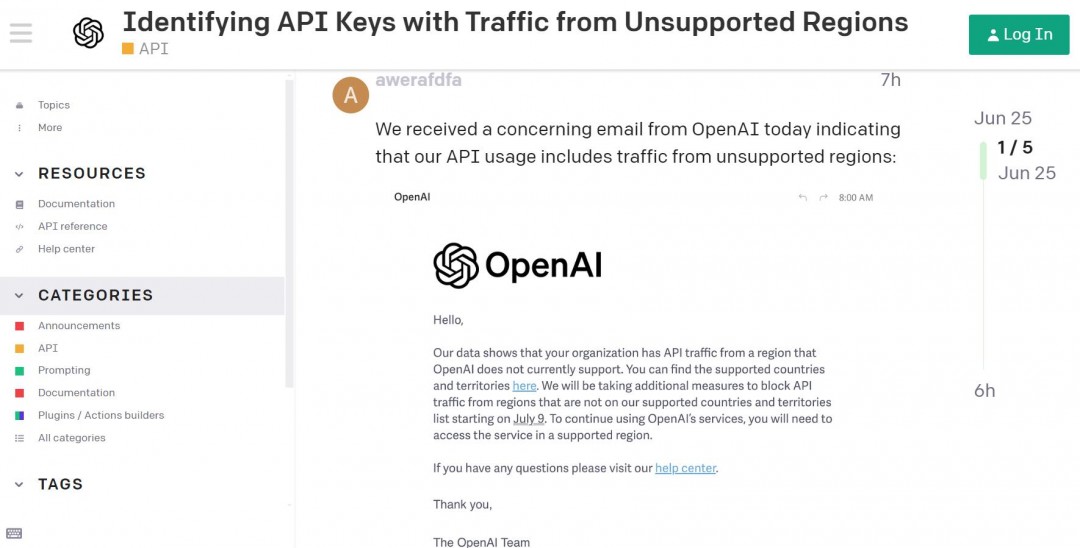This screenshot has width=1080, height=548.
Task: Jump to the 6h timeline end marker
Action: coord(985,391)
